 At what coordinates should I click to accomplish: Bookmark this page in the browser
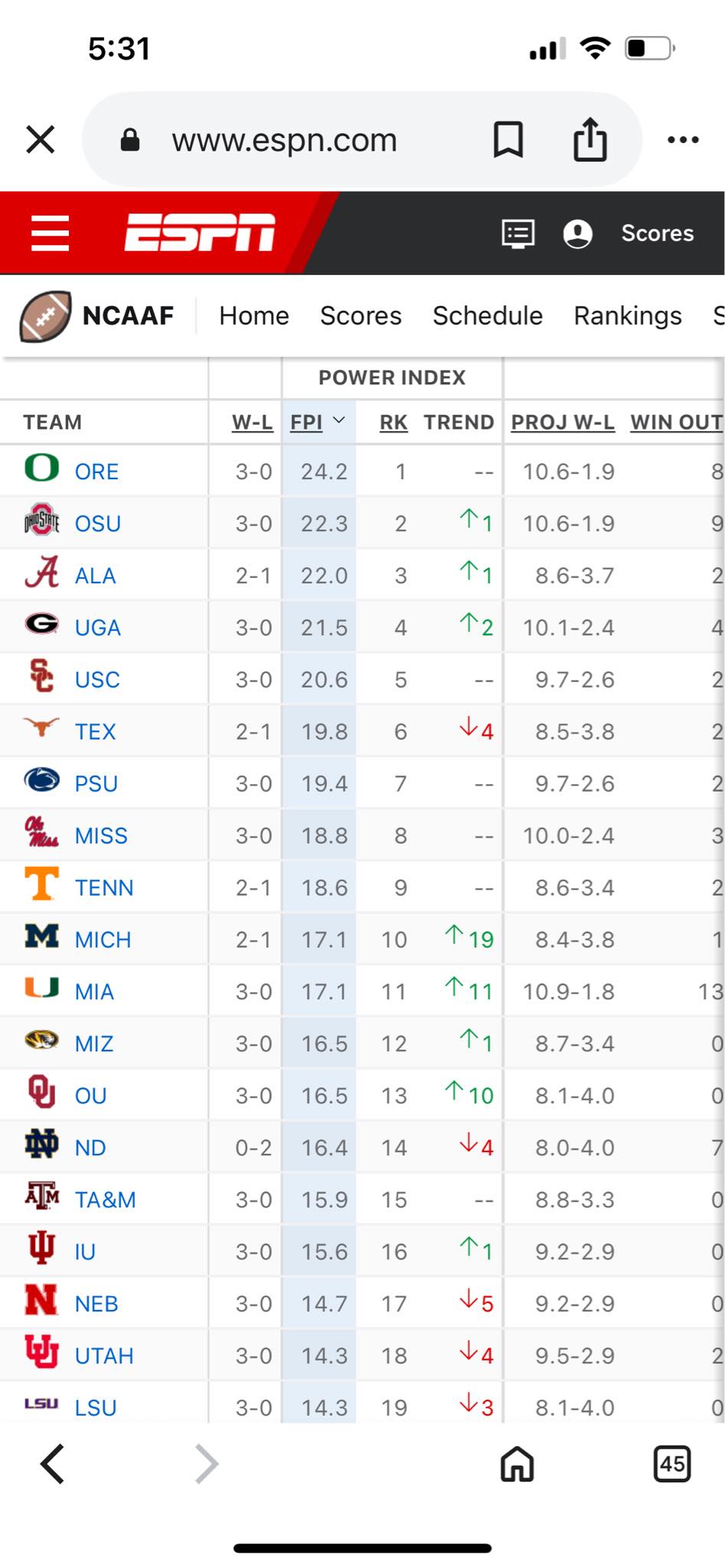click(x=508, y=140)
